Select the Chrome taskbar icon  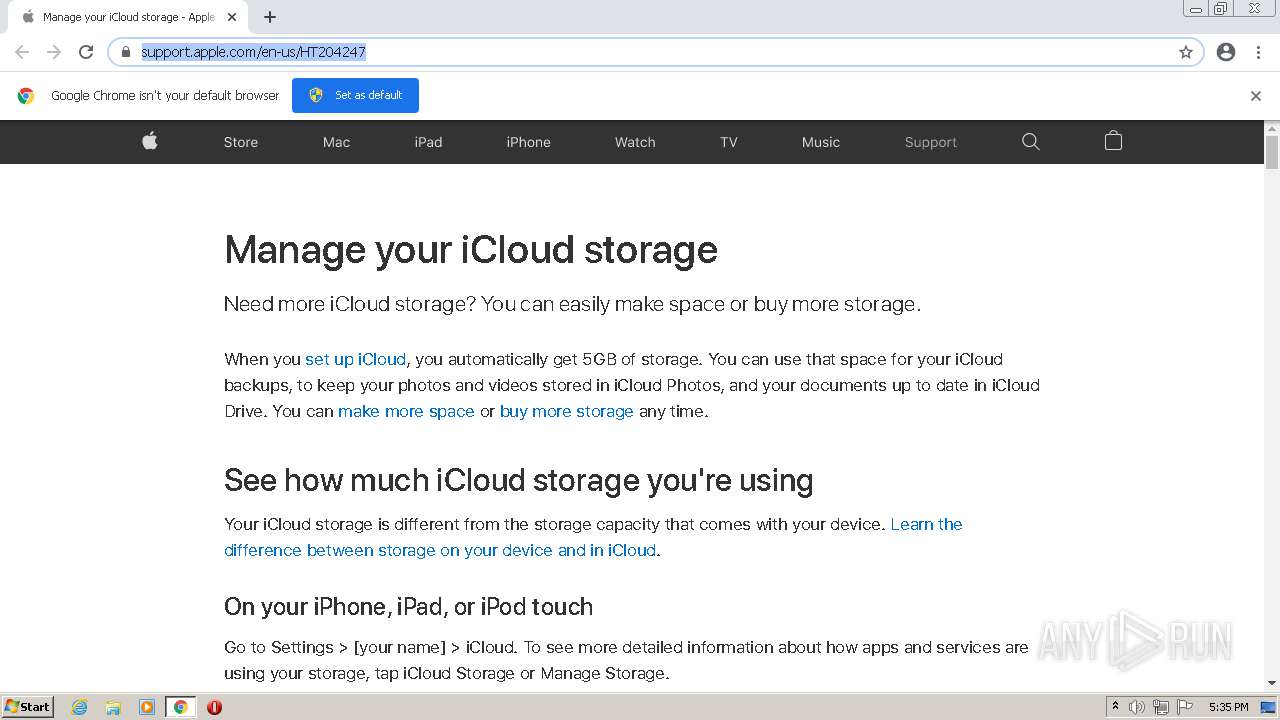181,707
